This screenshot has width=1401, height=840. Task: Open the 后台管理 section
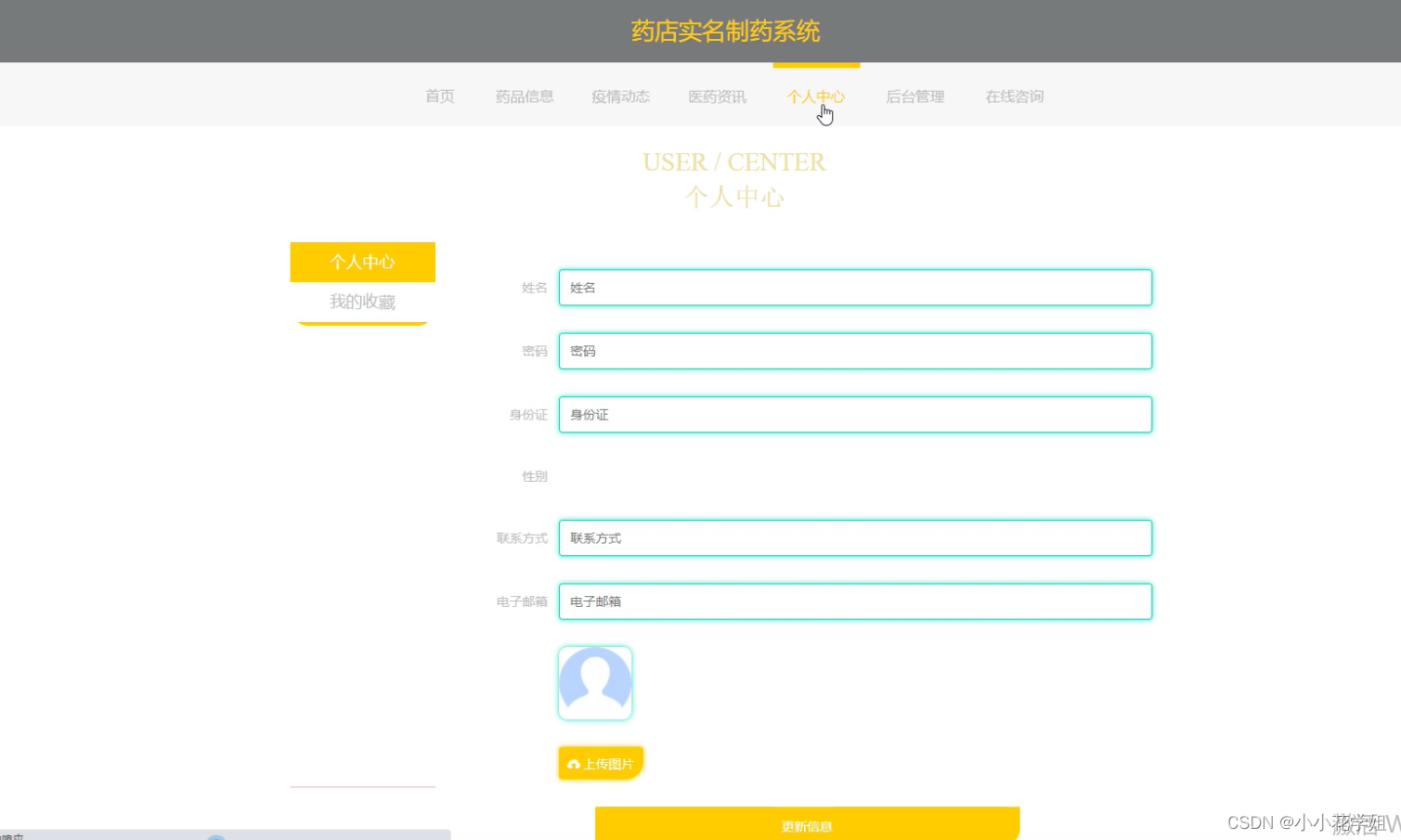pos(915,97)
